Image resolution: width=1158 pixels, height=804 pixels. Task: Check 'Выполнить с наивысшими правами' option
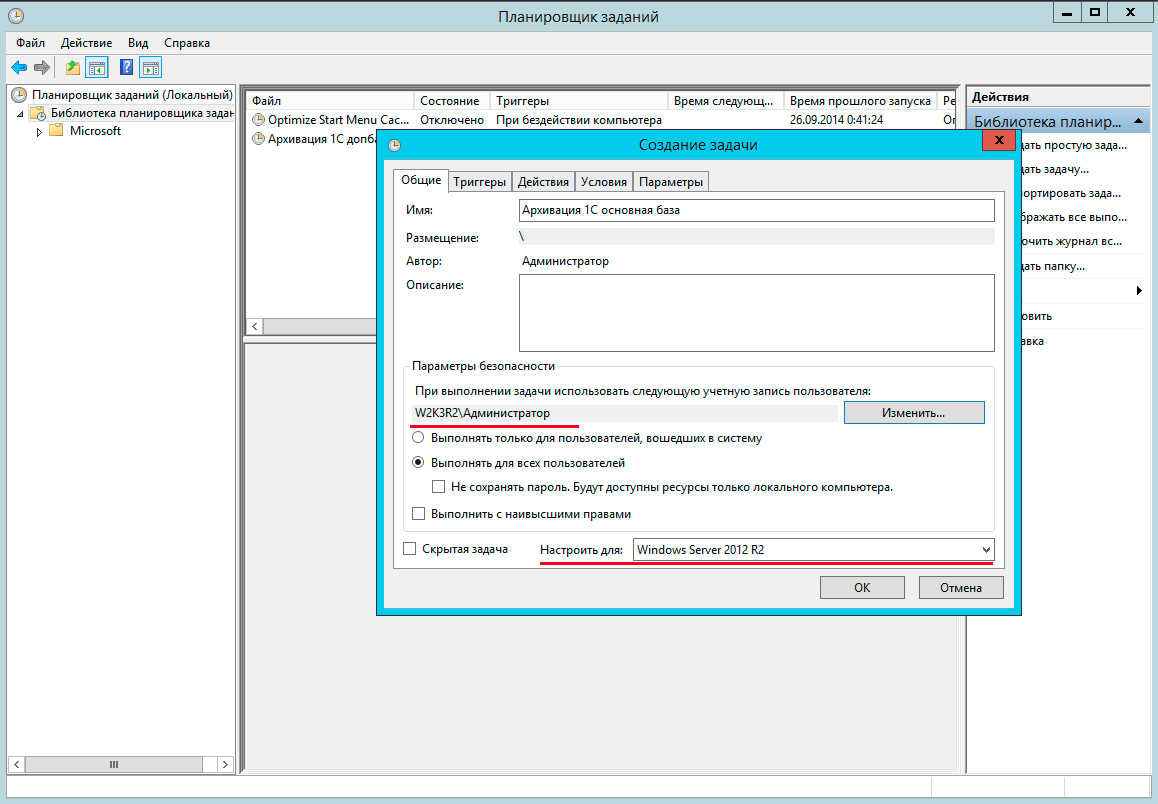419,514
